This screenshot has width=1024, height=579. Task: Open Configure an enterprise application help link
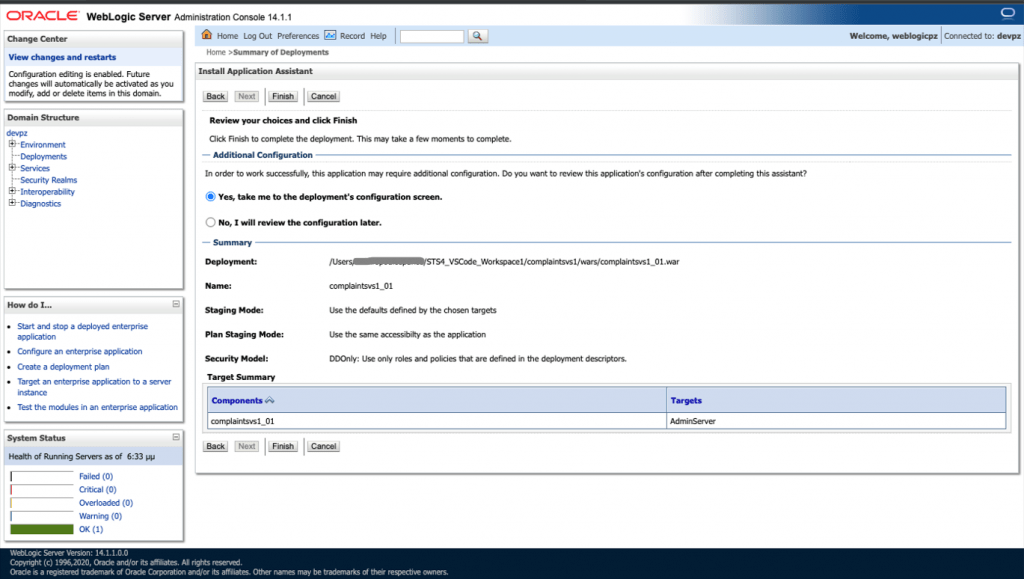point(80,351)
